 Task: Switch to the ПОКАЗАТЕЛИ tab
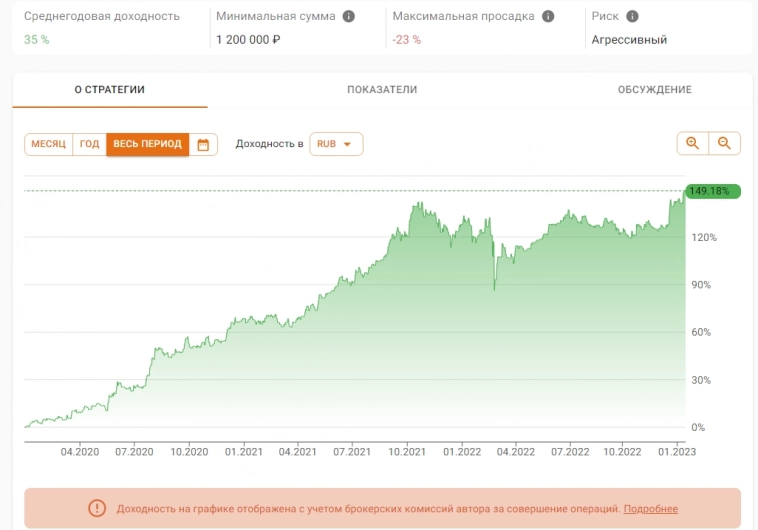tap(382, 90)
